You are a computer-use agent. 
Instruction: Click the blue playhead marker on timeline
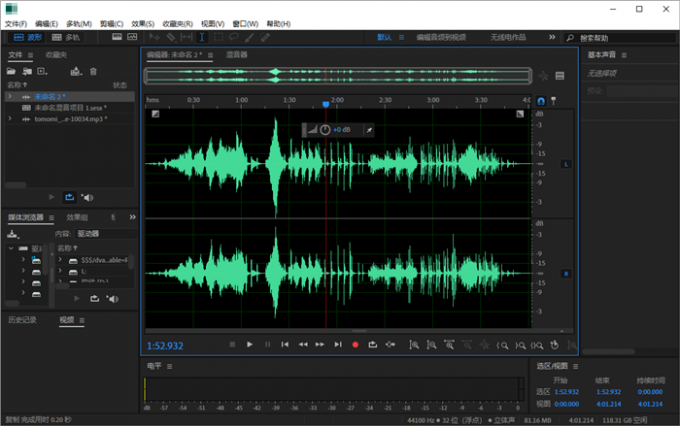(326, 104)
